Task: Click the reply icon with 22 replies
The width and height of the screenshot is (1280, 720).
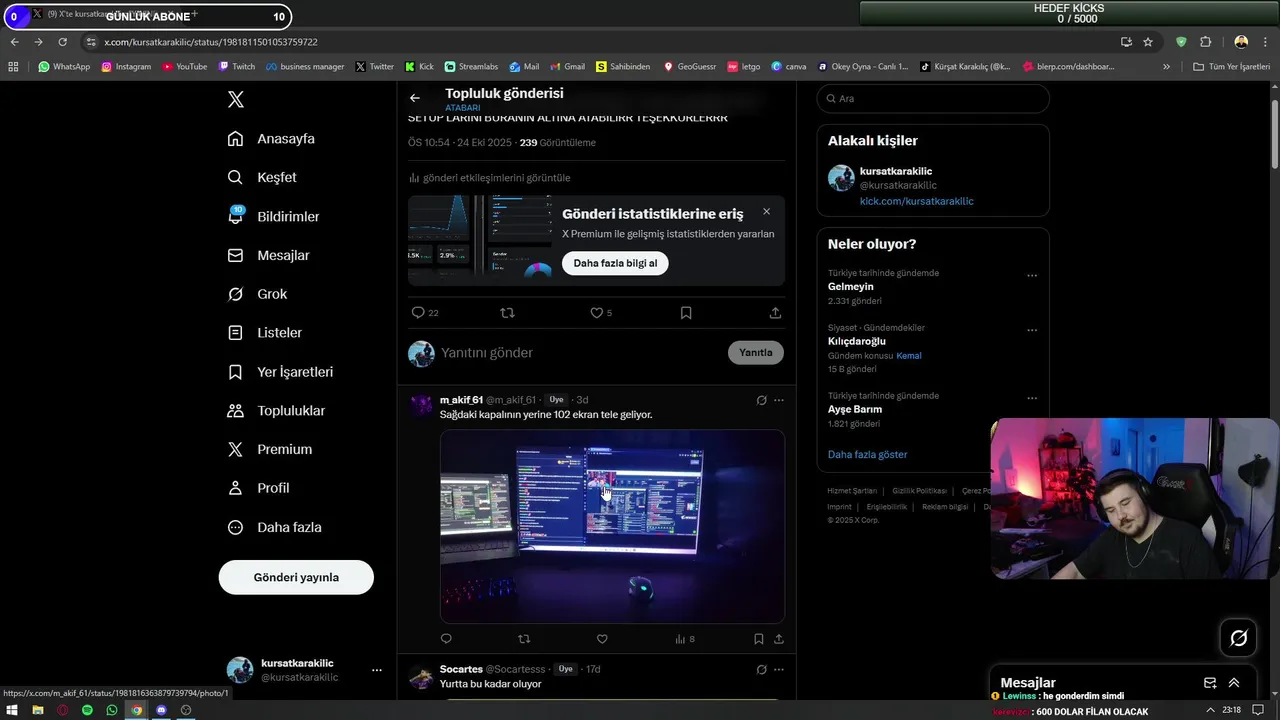Action: tap(425, 313)
